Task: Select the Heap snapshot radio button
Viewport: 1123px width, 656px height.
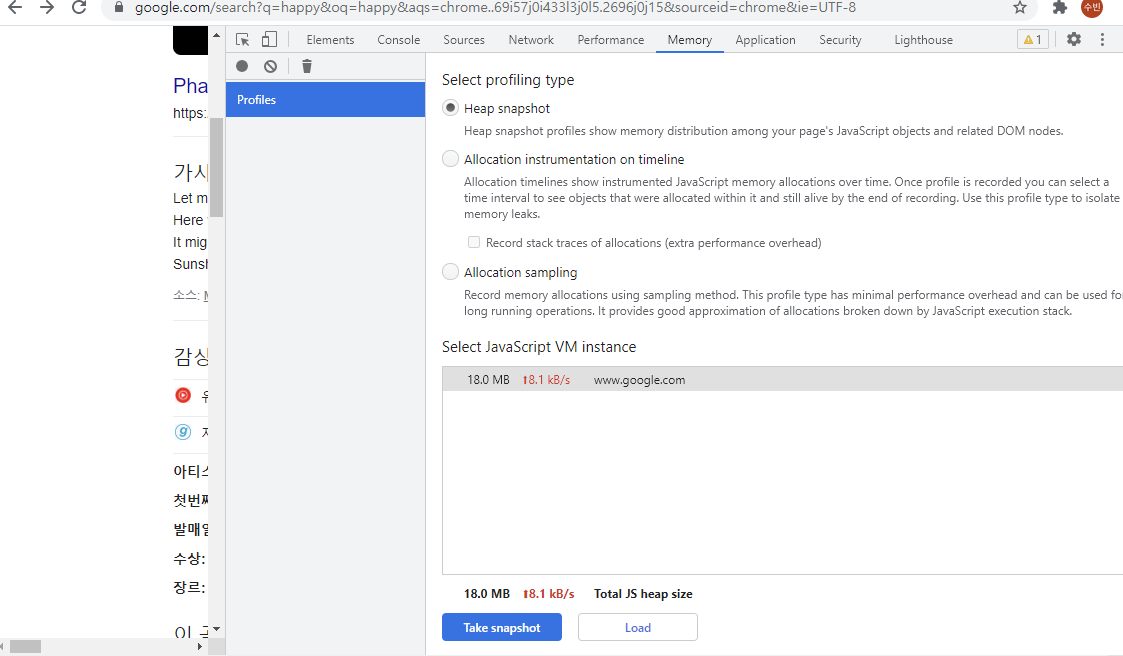Action: tap(450, 107)
